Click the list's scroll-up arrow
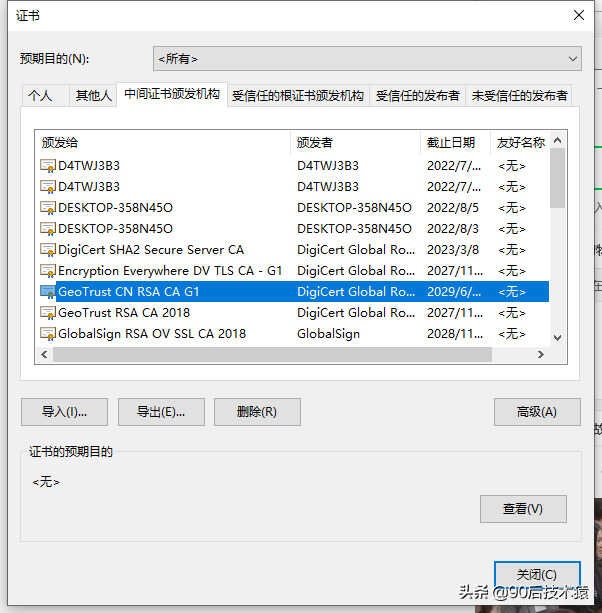The width and height of the screenshot is (602, 613). coord(558,140)
